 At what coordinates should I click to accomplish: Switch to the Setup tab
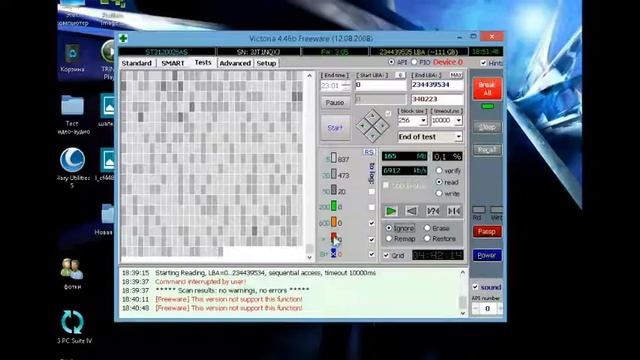tap(266, 63)
